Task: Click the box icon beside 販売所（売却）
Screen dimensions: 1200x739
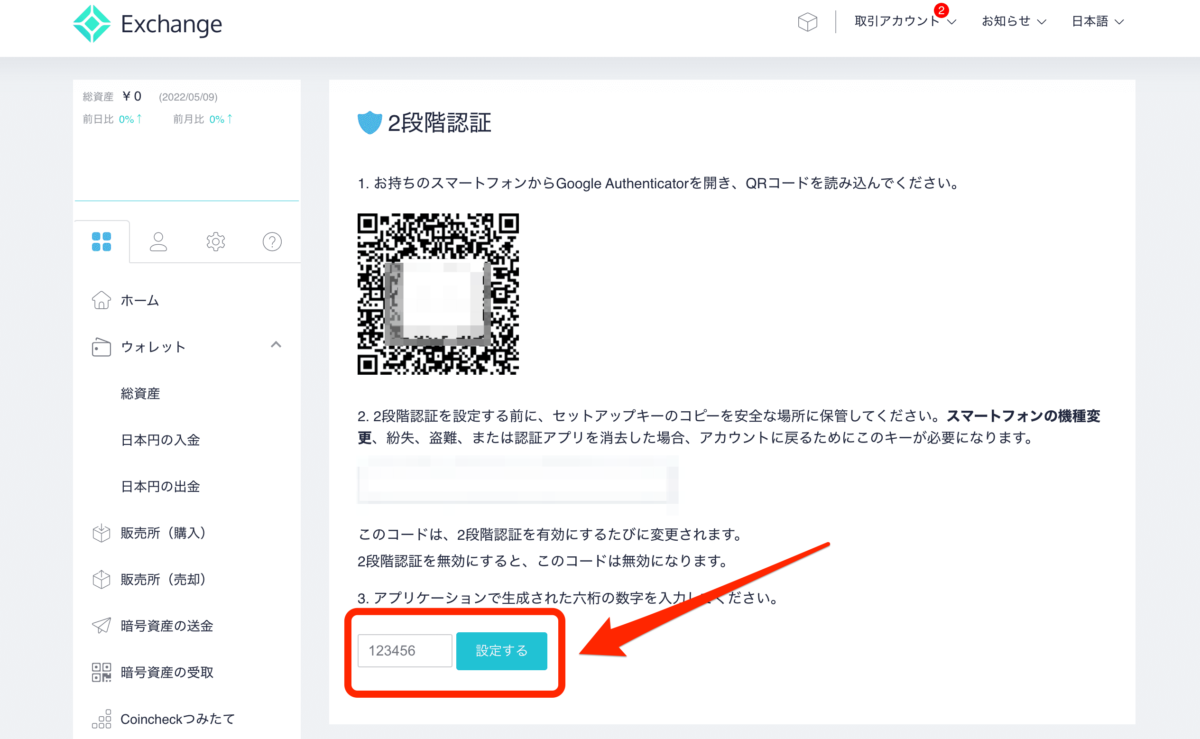Action: tap(101, 579)
